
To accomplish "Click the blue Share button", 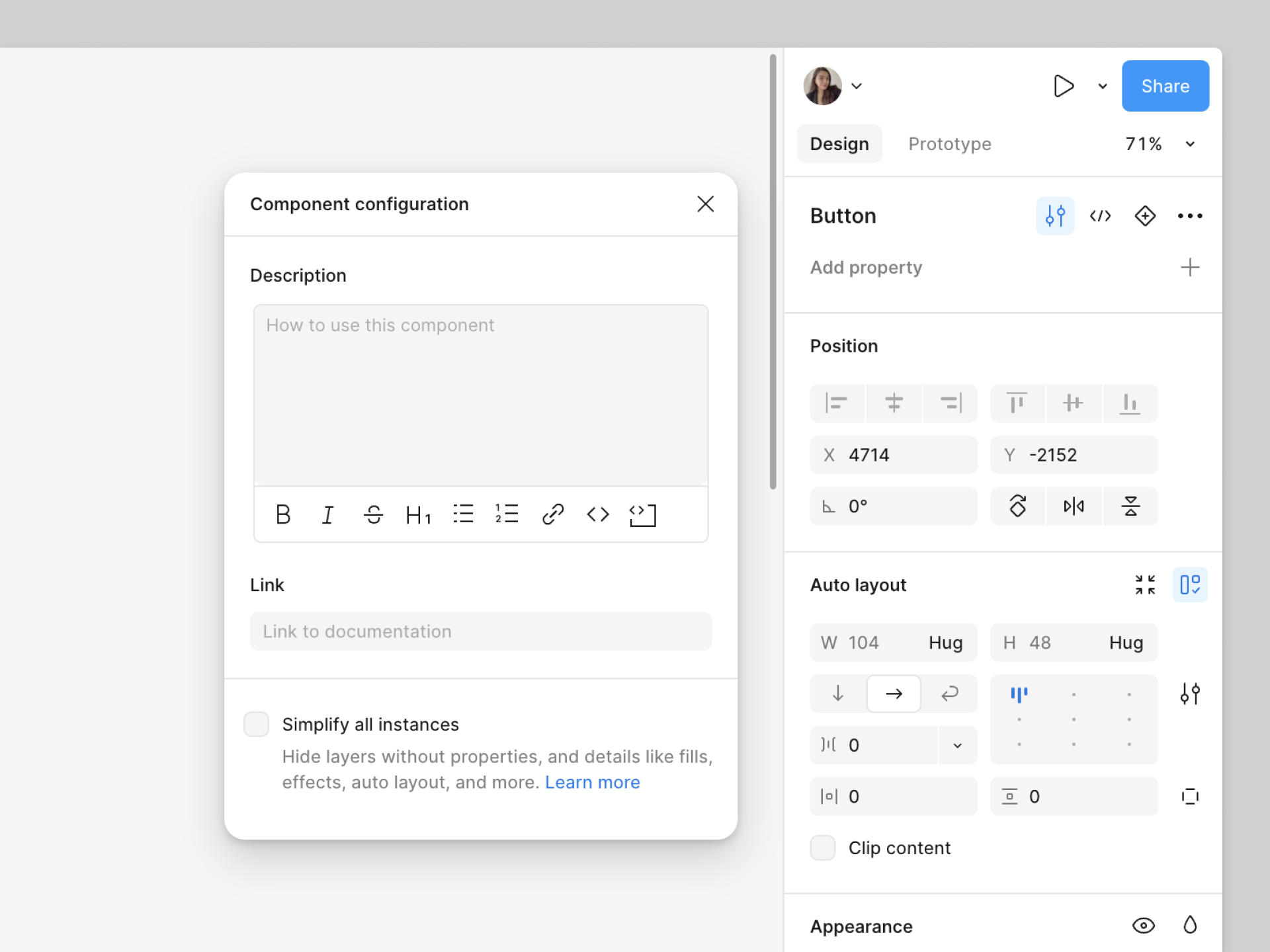I will 1165,86.
